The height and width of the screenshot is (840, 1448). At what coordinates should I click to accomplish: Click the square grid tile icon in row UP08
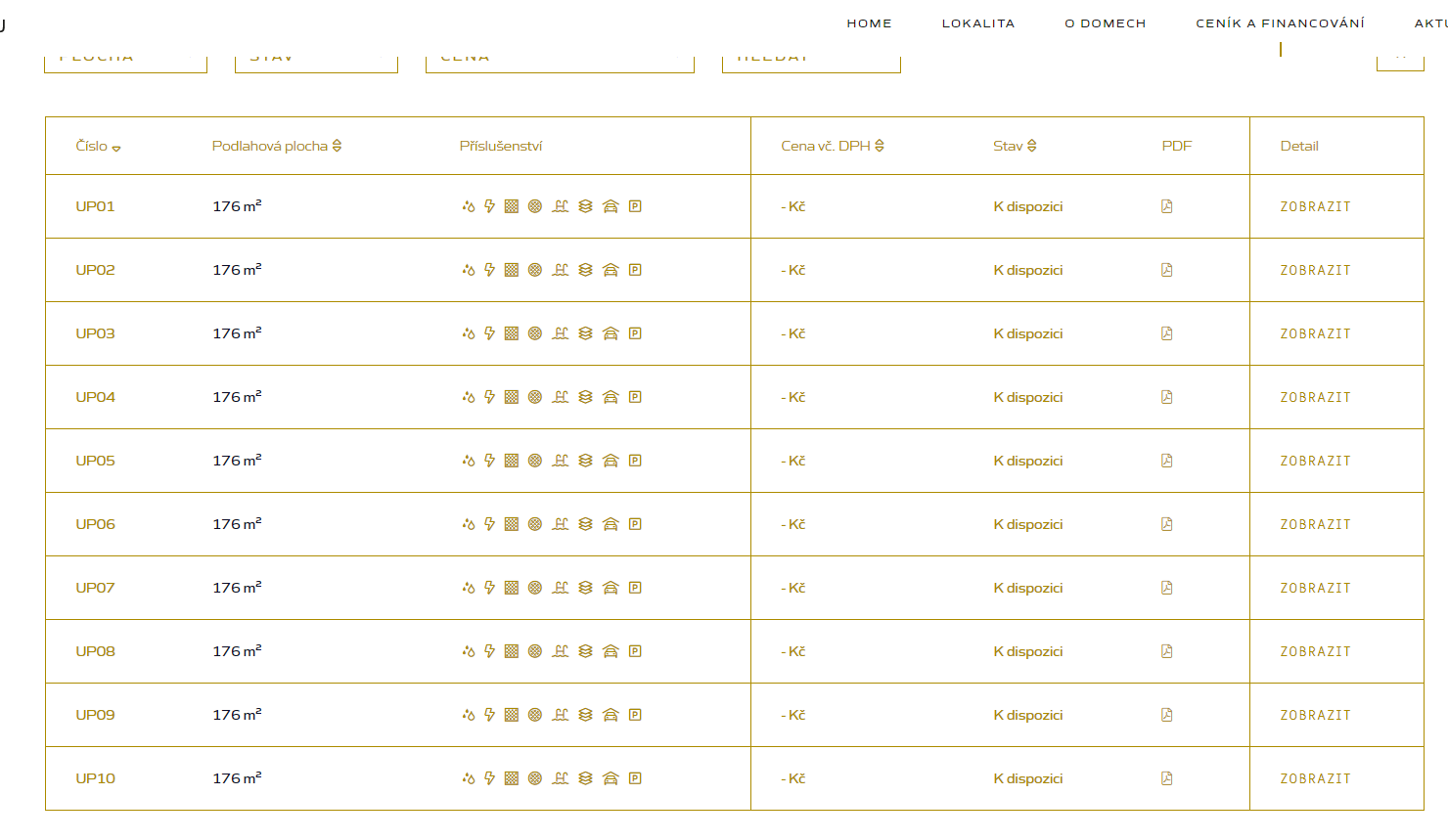click(x=511, y=651)
